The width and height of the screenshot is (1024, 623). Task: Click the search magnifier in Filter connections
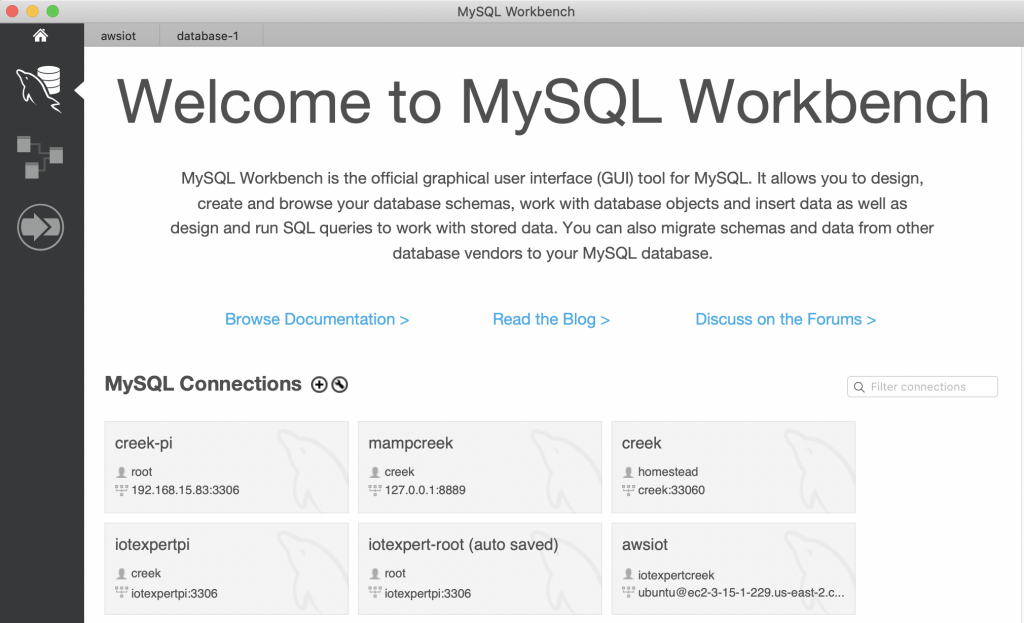(x=859, y=387)
